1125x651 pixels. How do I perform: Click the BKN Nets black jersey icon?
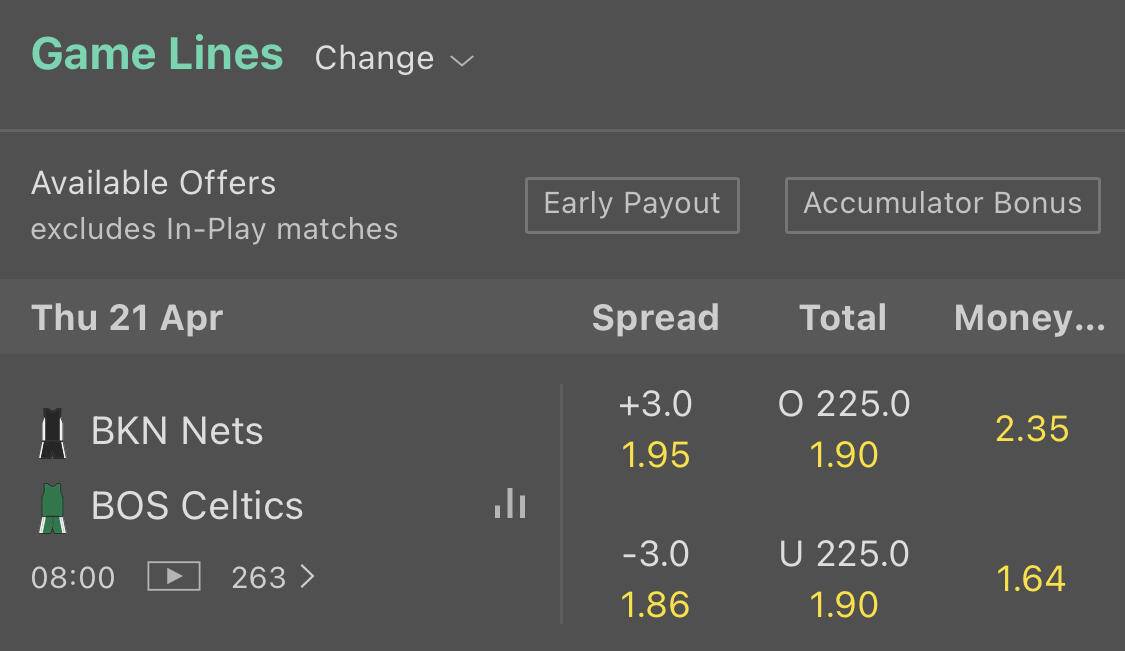click(53, 433)
